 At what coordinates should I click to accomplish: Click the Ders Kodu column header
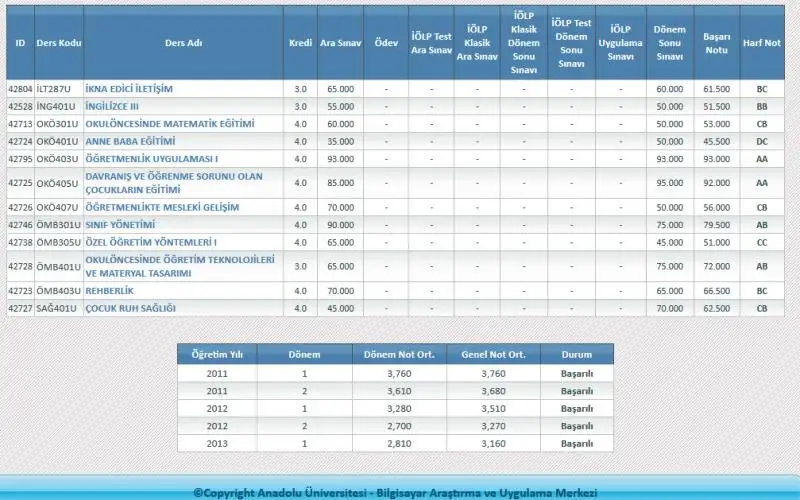58,44
